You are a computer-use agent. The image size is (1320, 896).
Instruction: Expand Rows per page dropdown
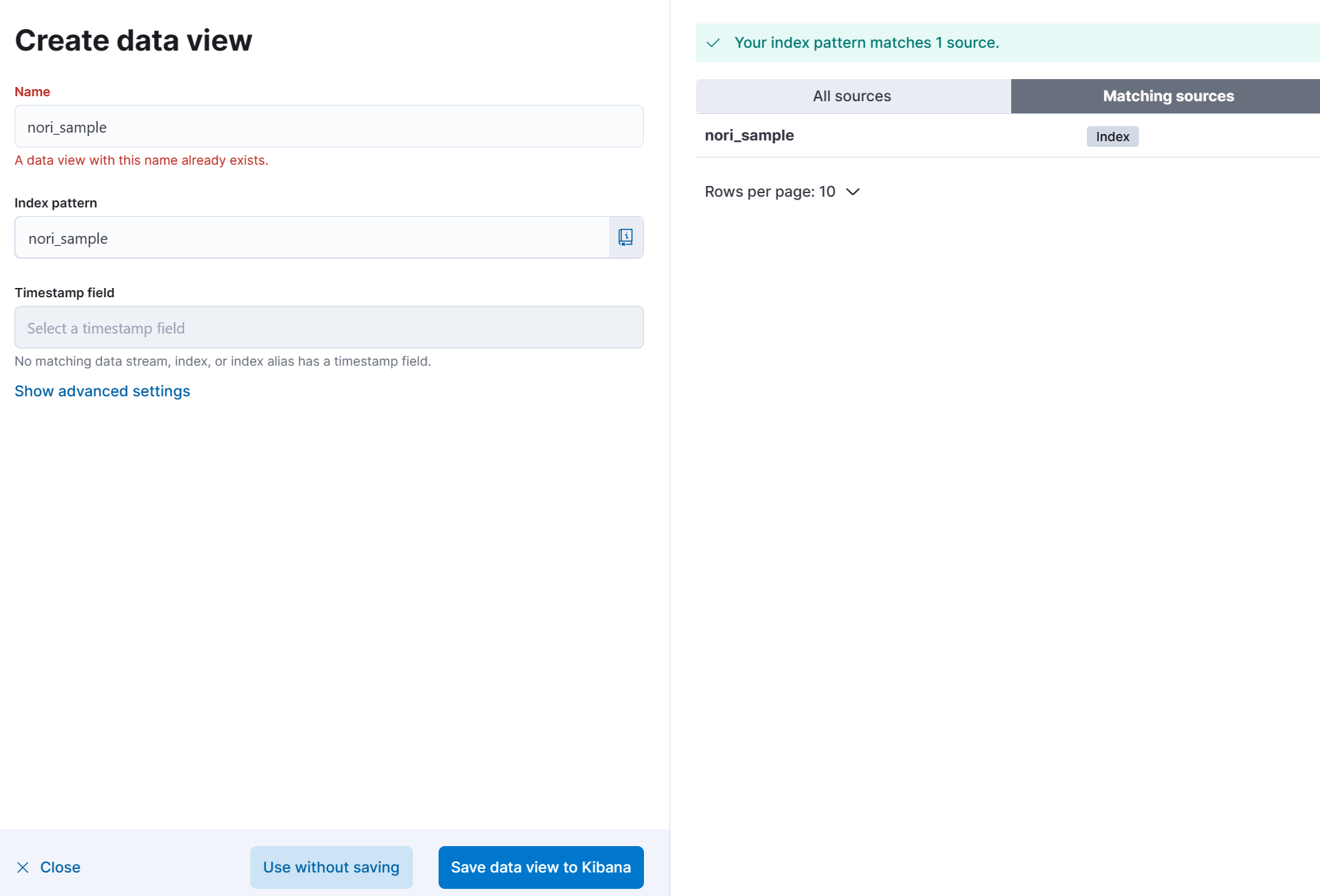coord(782,192)
